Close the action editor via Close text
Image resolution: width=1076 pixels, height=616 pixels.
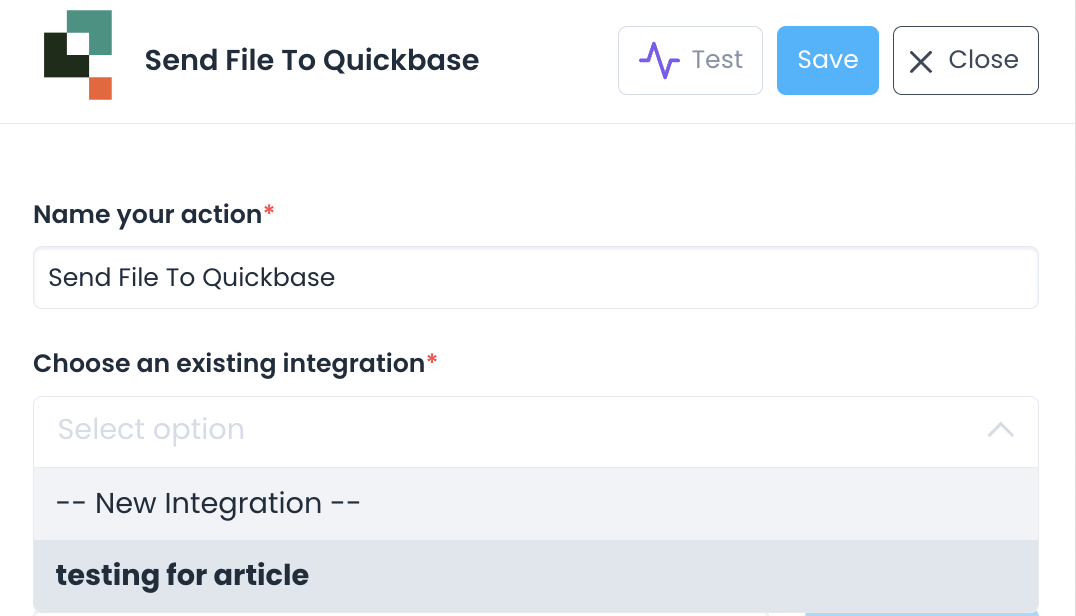pos(983,60)
